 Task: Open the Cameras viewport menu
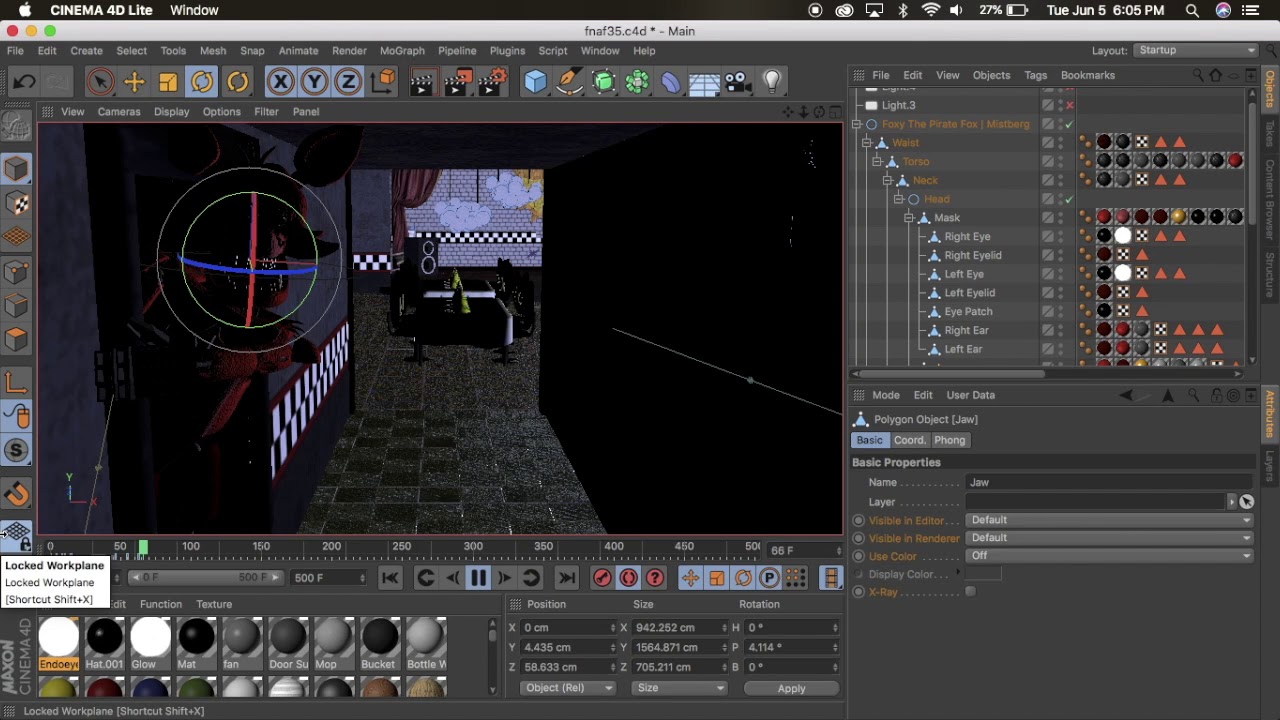pos(119,112)
